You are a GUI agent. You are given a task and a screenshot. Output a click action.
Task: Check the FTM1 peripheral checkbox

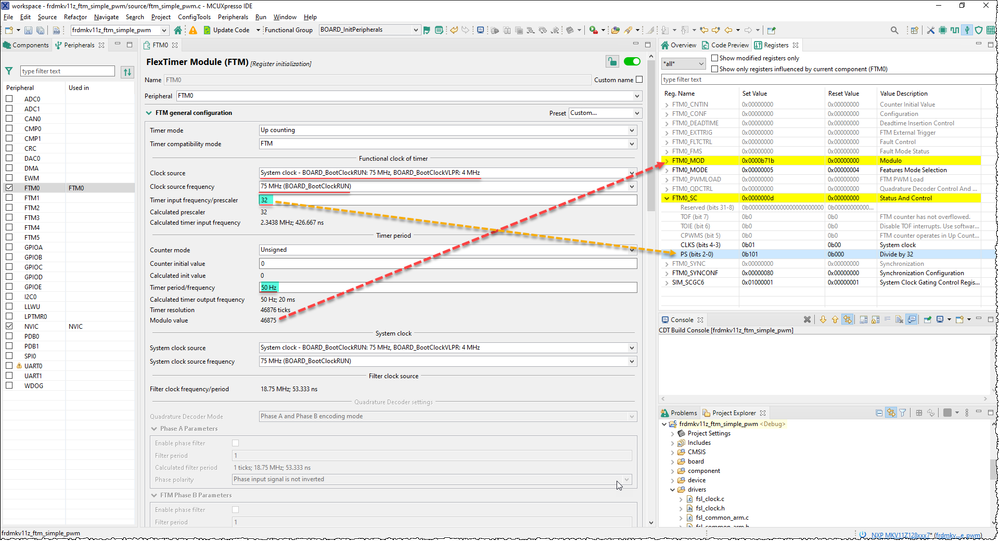(9, 198)
